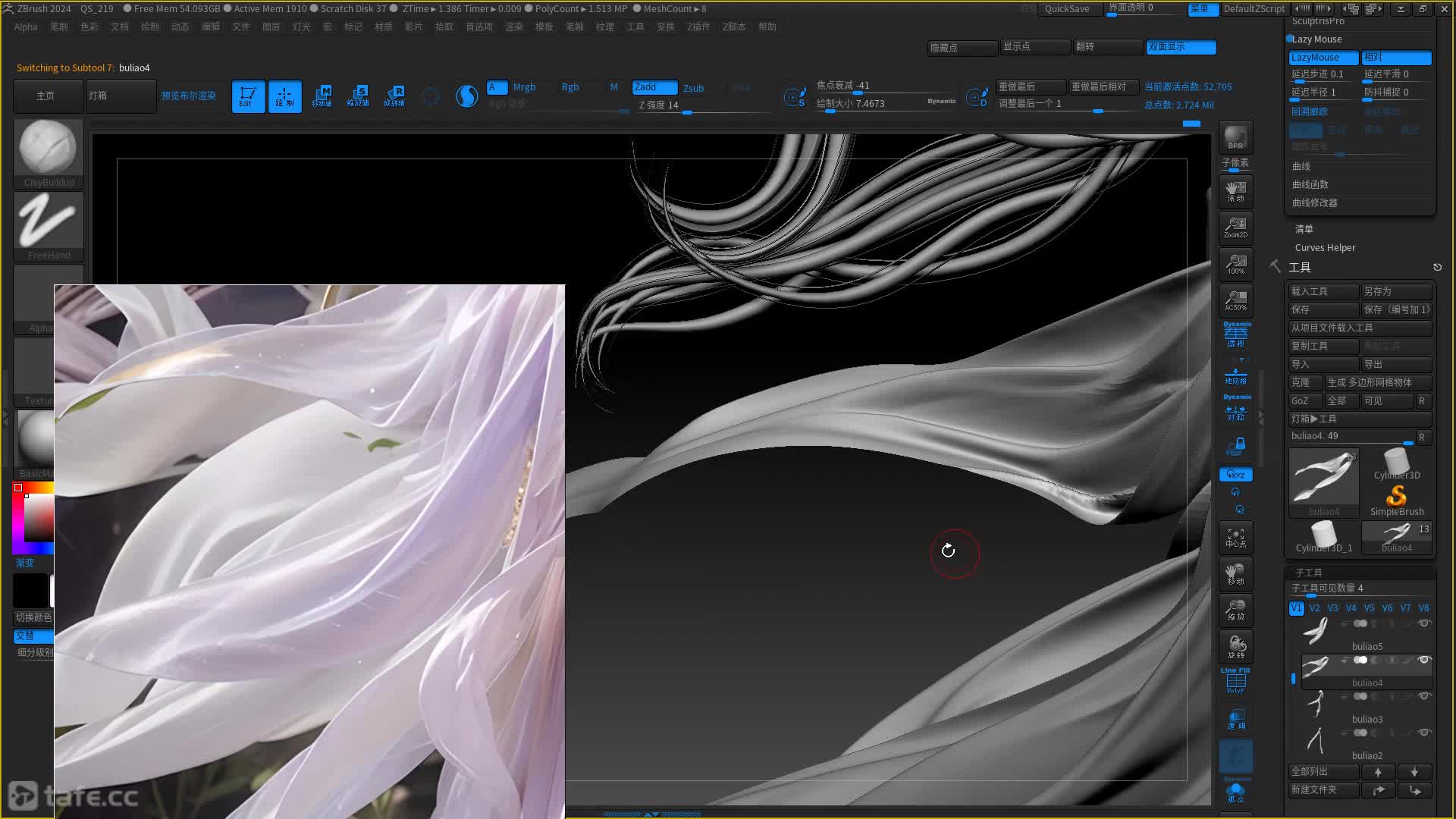1456x819 pixels.
Task: Click the Scroll (滚动) canvas icon
Action: tap(1235, 191)
